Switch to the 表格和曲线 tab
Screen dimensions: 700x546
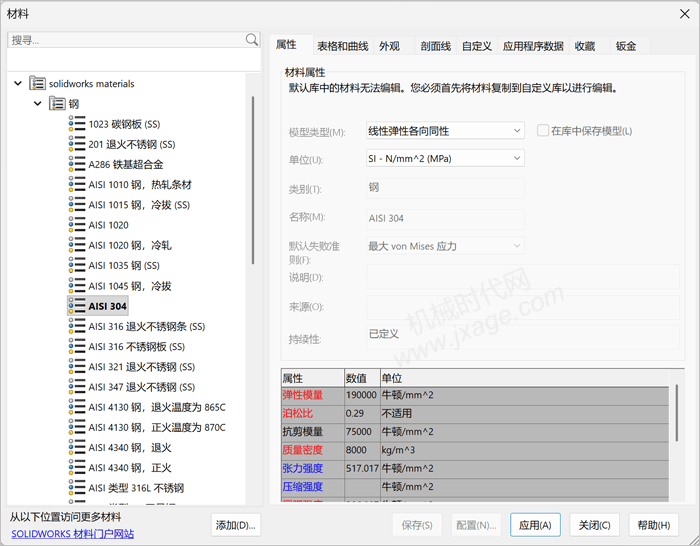point(342,46)
